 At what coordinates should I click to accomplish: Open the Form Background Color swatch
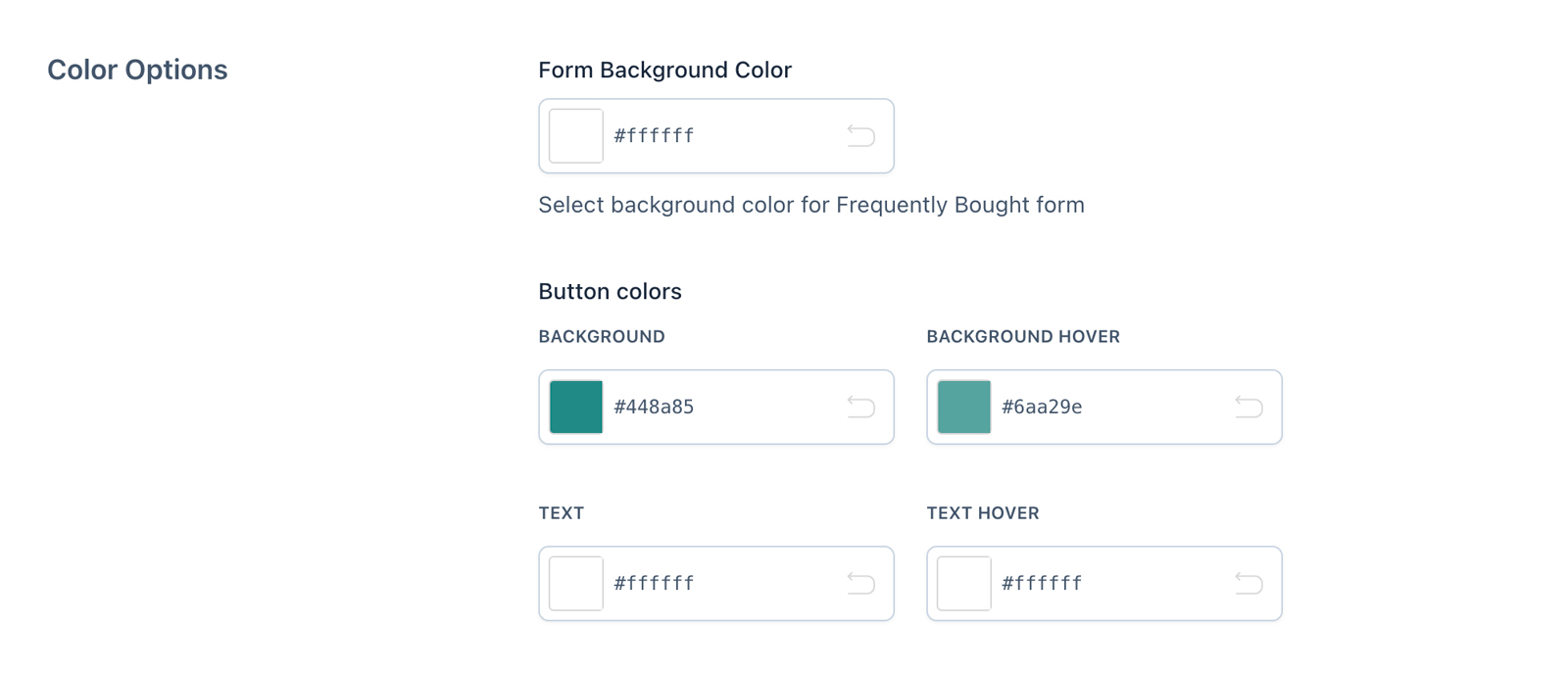point(576,135)
